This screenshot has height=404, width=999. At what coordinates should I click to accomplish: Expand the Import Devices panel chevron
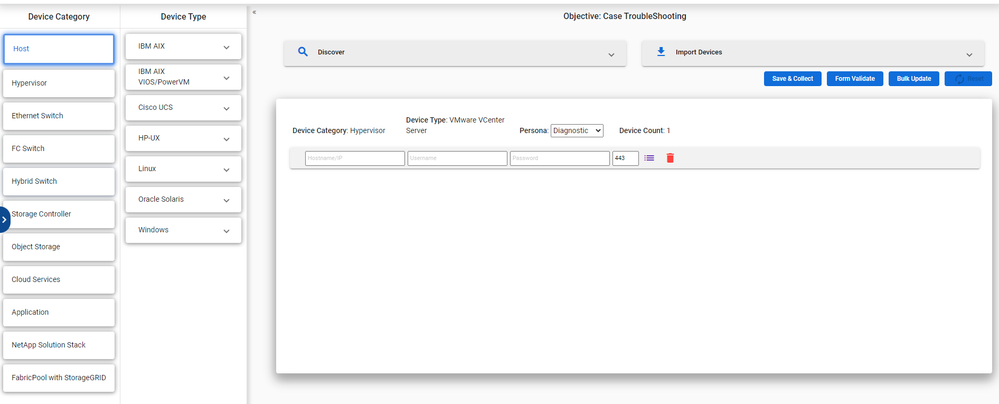click(968, 54)
